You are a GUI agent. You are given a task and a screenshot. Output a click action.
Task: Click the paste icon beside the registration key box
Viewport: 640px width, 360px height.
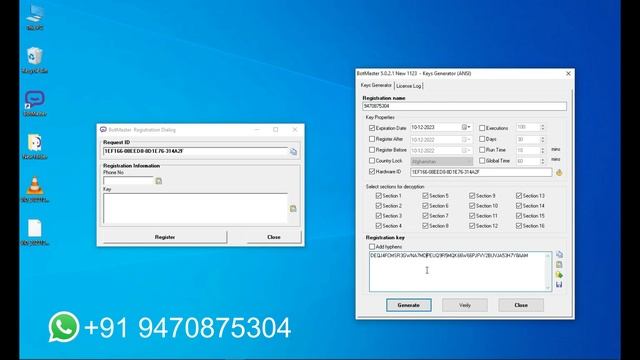[559, 264]
